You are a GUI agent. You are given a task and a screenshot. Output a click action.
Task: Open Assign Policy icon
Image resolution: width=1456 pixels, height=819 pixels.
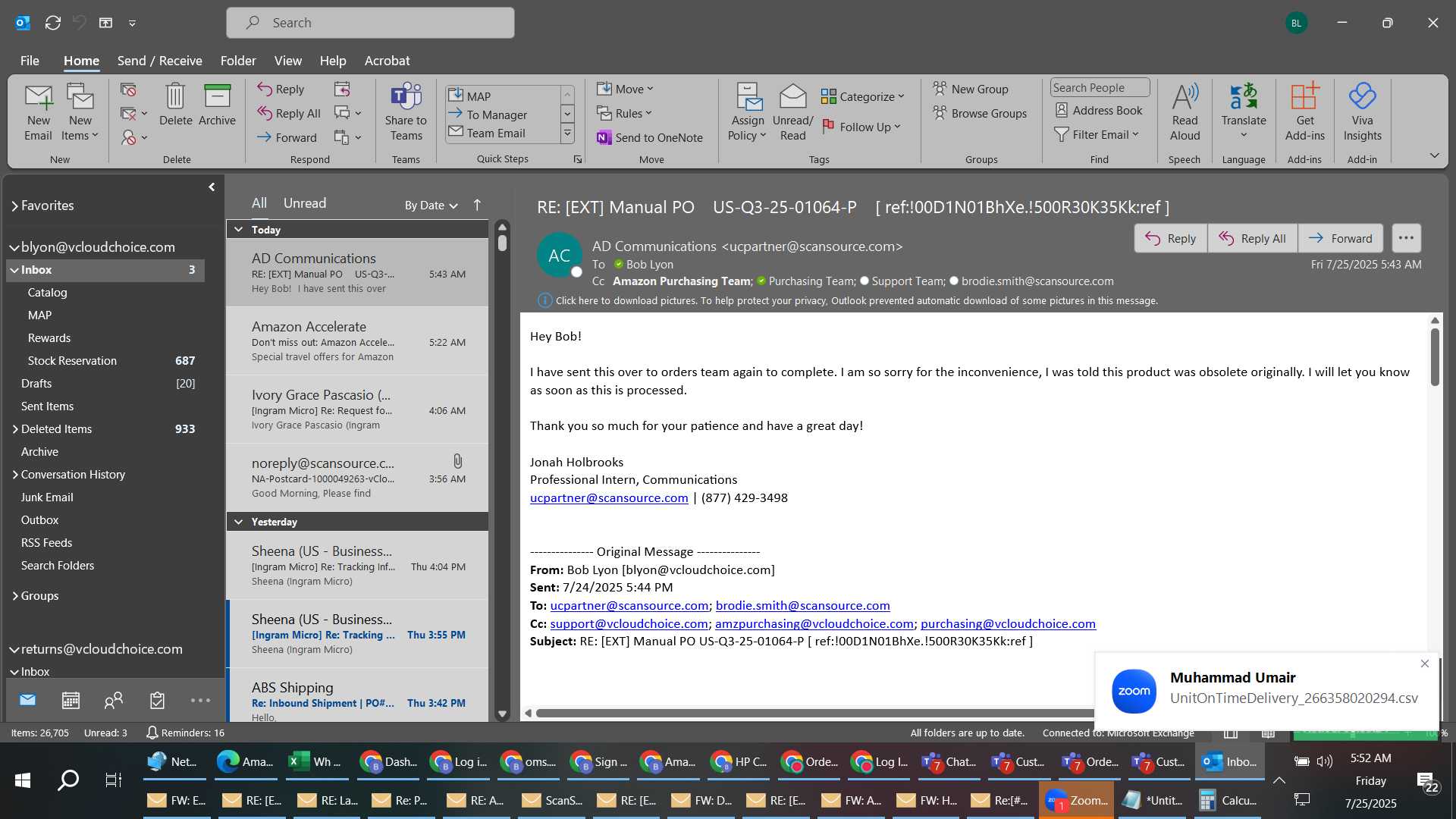748,112
